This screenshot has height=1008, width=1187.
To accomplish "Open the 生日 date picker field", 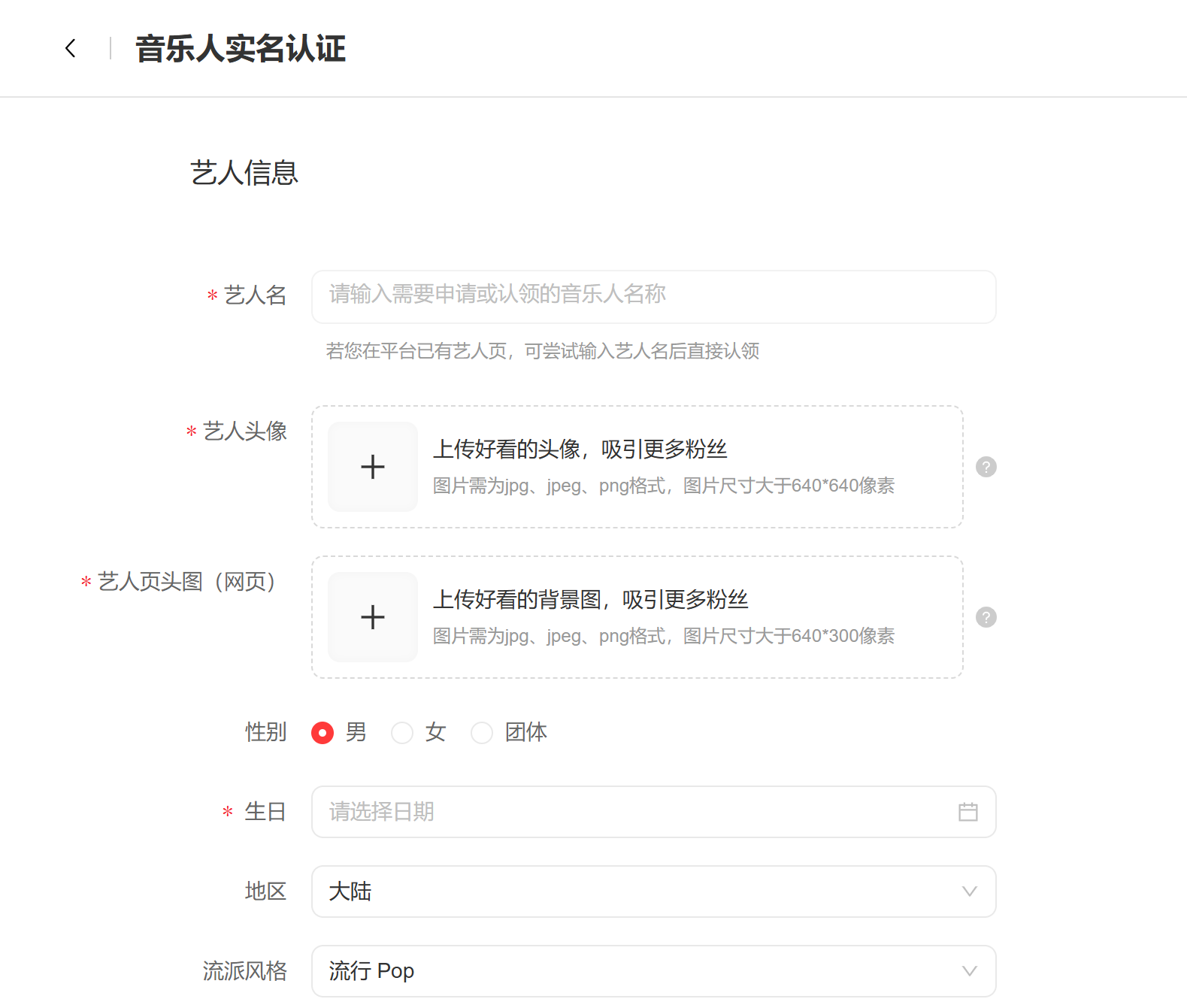I will 631,812.
